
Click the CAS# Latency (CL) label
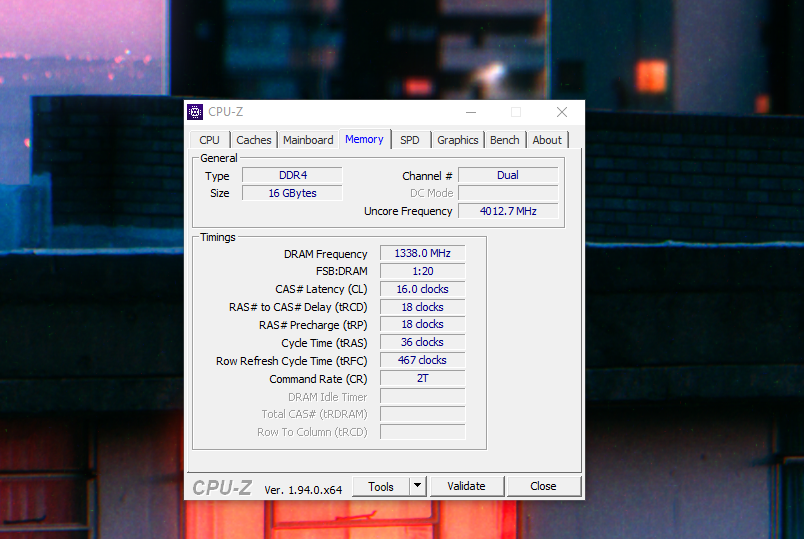pos(321,289)
